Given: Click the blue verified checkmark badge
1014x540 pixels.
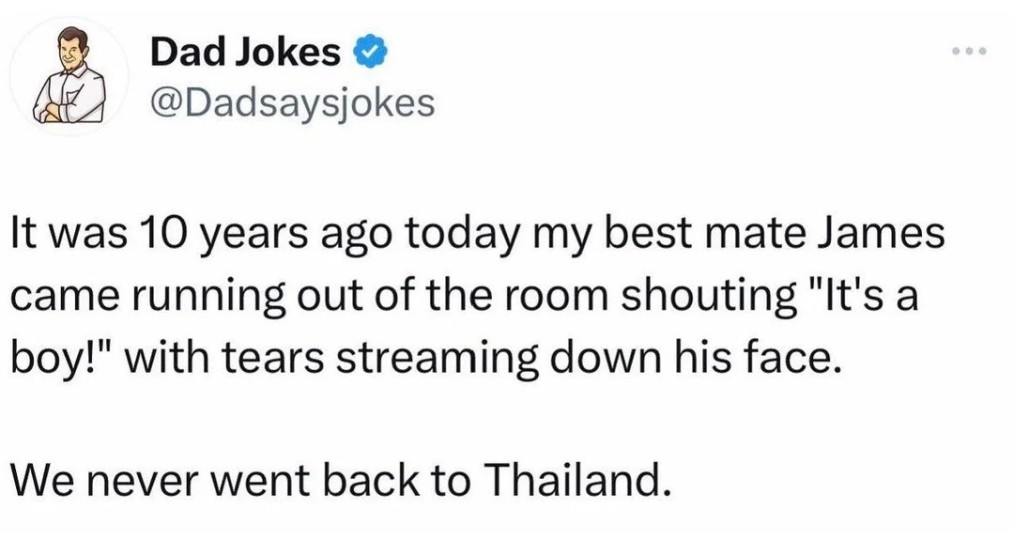Looking at the screenshot, I should (370, 54).
